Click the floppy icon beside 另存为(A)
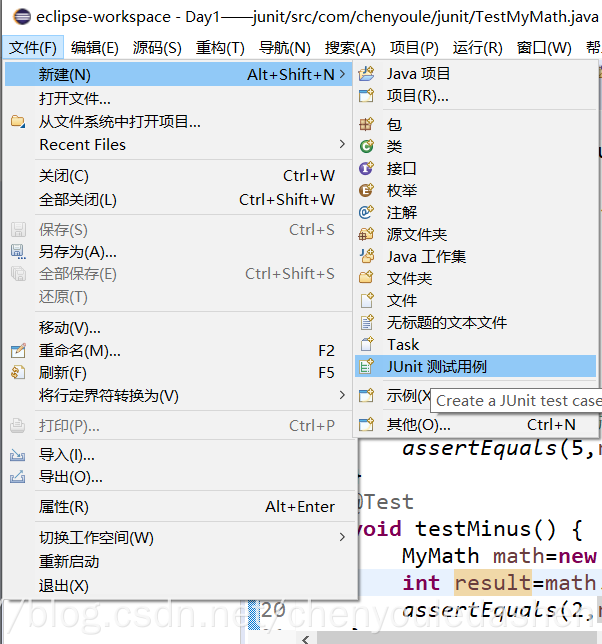This screenshot has width=602, height=644. click(x=18, y=252)
